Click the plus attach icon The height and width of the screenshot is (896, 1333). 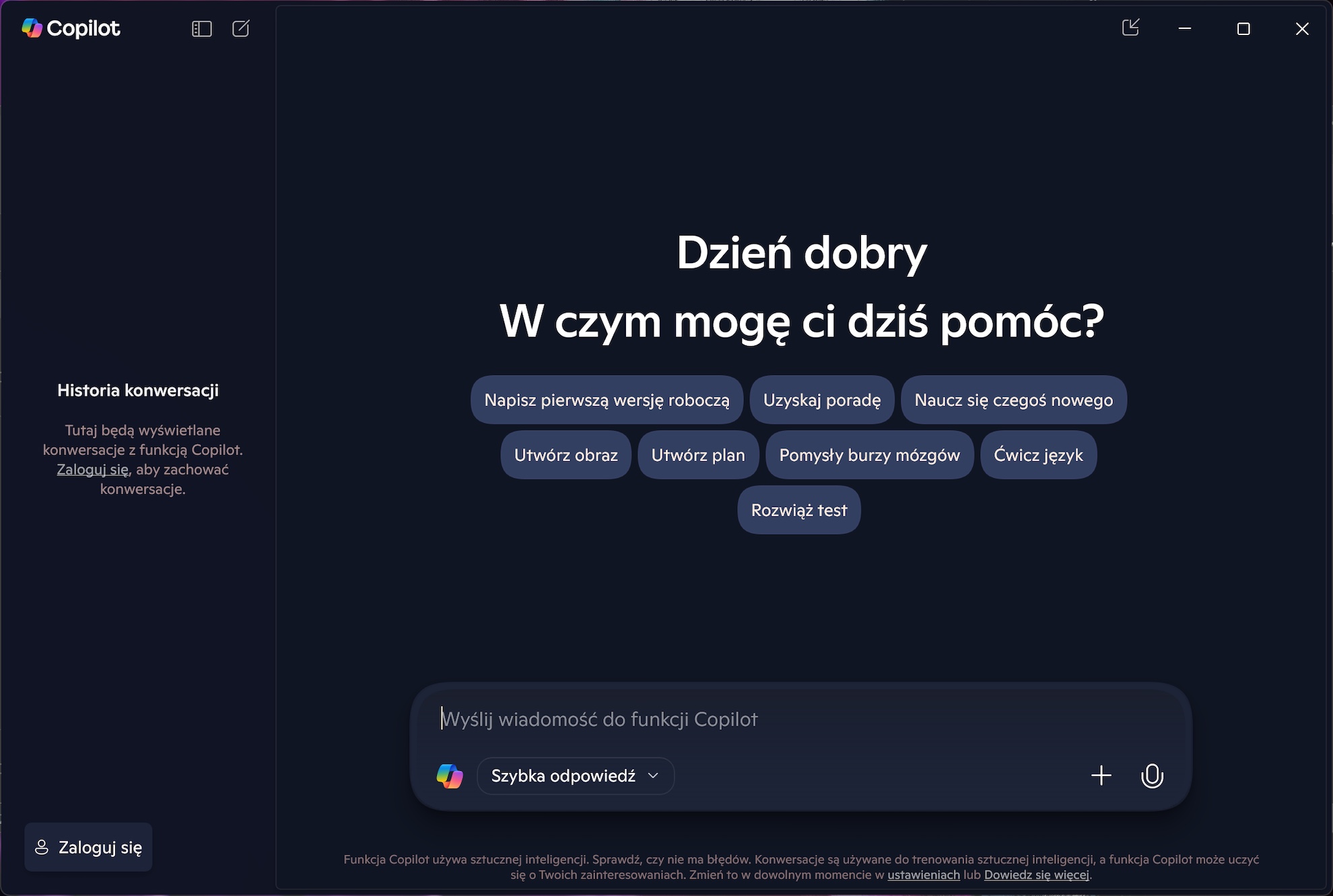click(1101, 776)
